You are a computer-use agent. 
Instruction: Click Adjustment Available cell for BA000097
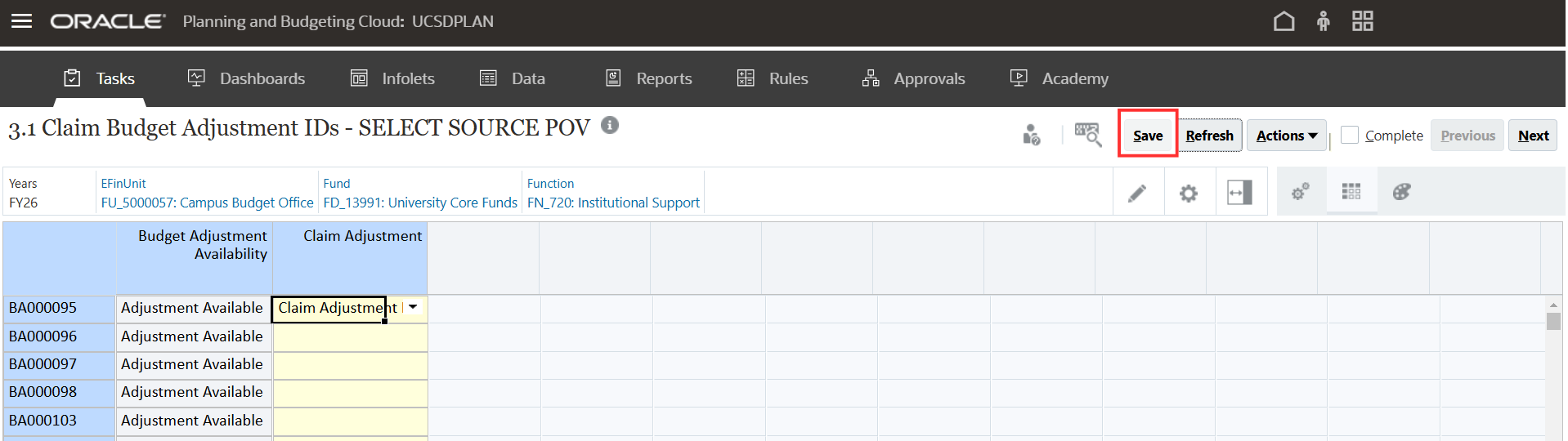[x=194, y=365]
